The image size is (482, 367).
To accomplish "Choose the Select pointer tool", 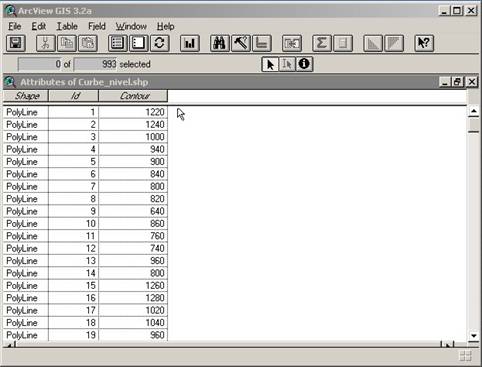I will click(270, 64).
